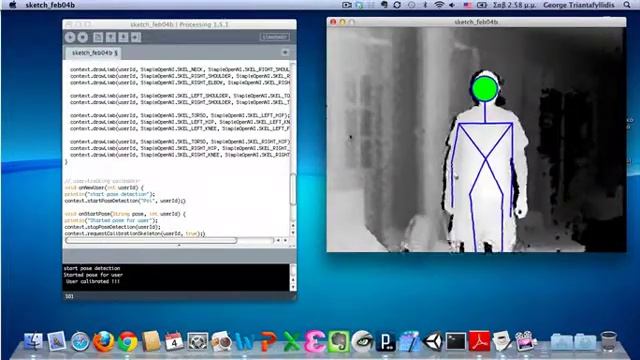Click the 'User calibrated !!!' console line
This screenshot has height=360, width=640.
click(x=93, y=282)
